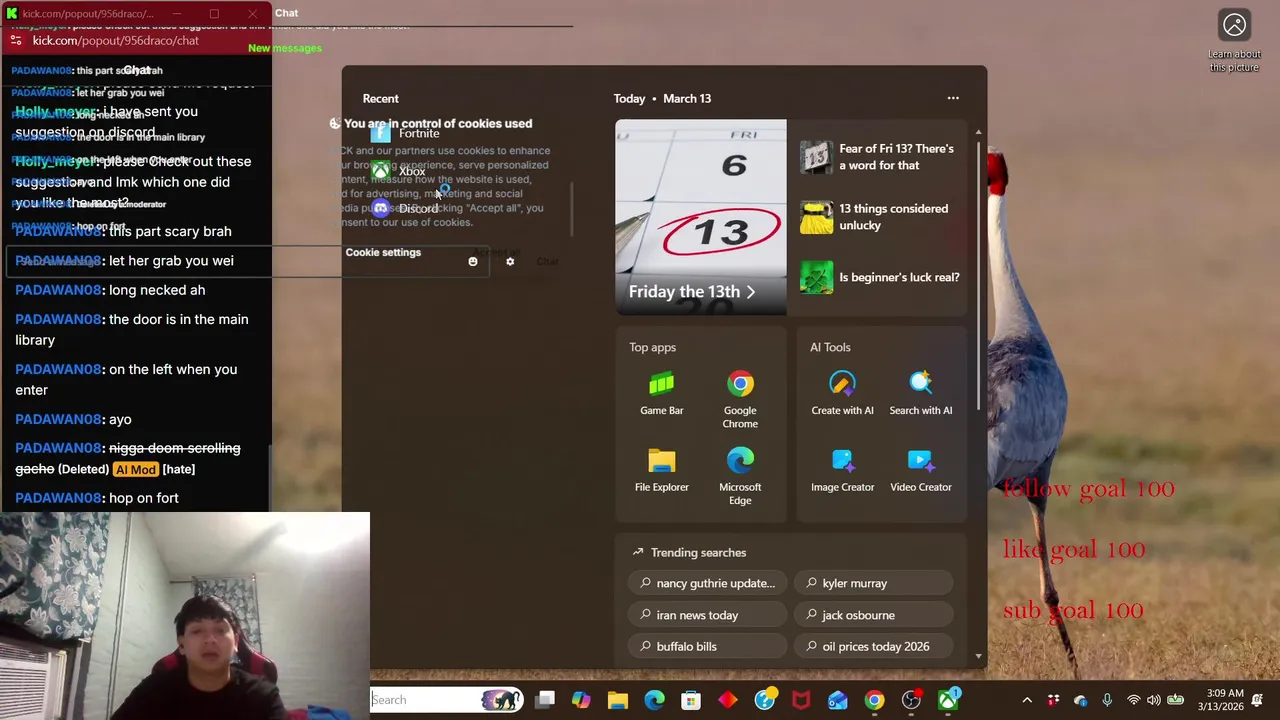1280x720 pixels.
Task: Search trending 'buffalo bills'
Action: click(x=708, y=646)
